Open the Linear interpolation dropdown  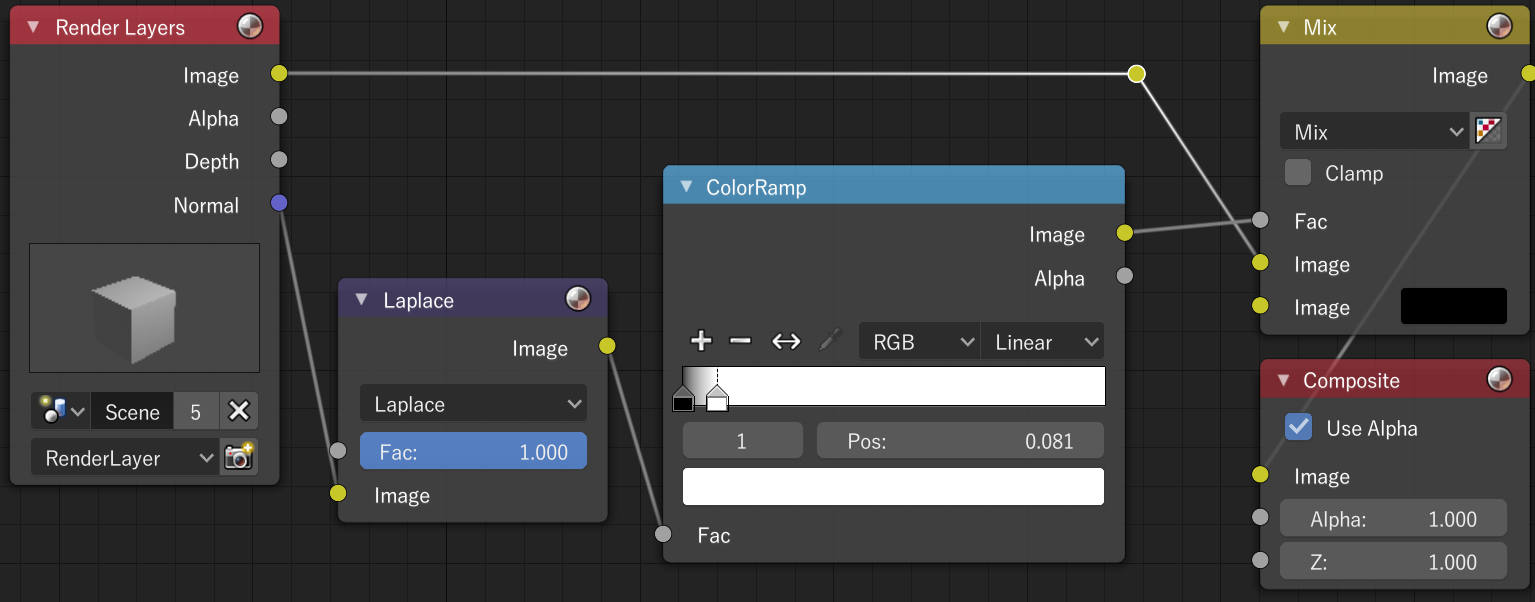[1043, 342]
